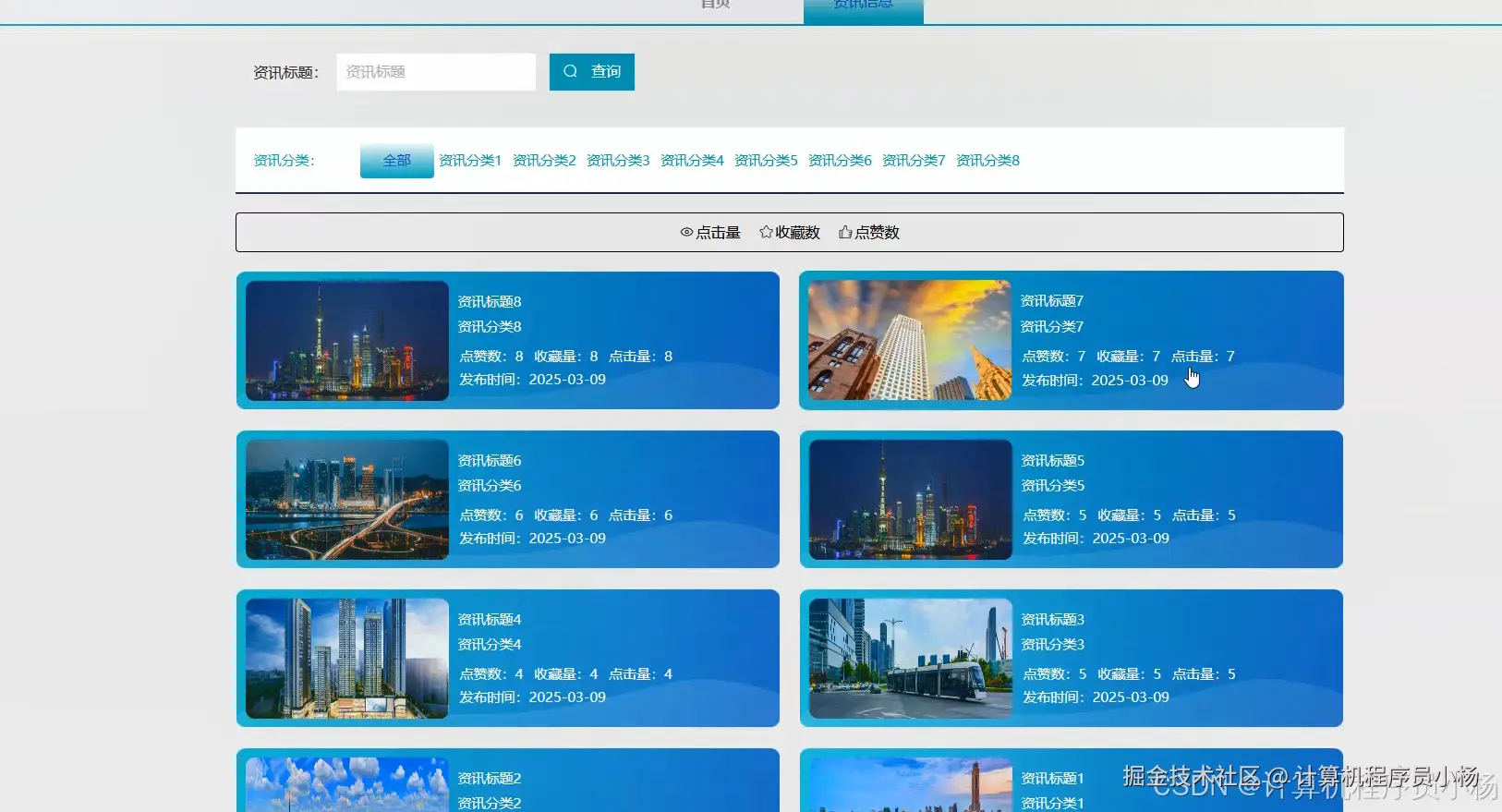The height and width of the screenshot is (812, 1502).
Task: Click 资讯分类4 label in the 资讯标题4 card
Action: click(x=490, y=645)
